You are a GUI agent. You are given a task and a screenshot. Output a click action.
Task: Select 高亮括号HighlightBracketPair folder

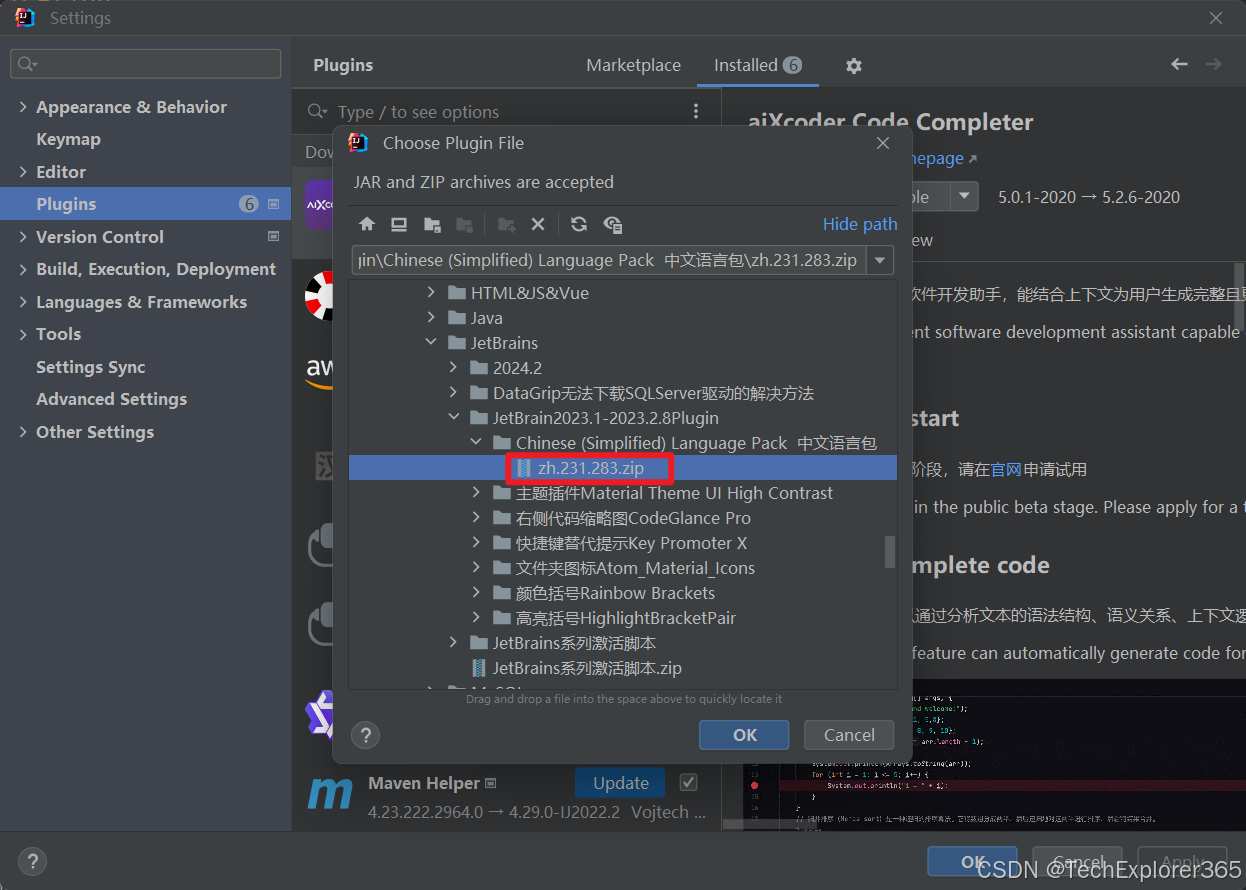coord(626,618)
